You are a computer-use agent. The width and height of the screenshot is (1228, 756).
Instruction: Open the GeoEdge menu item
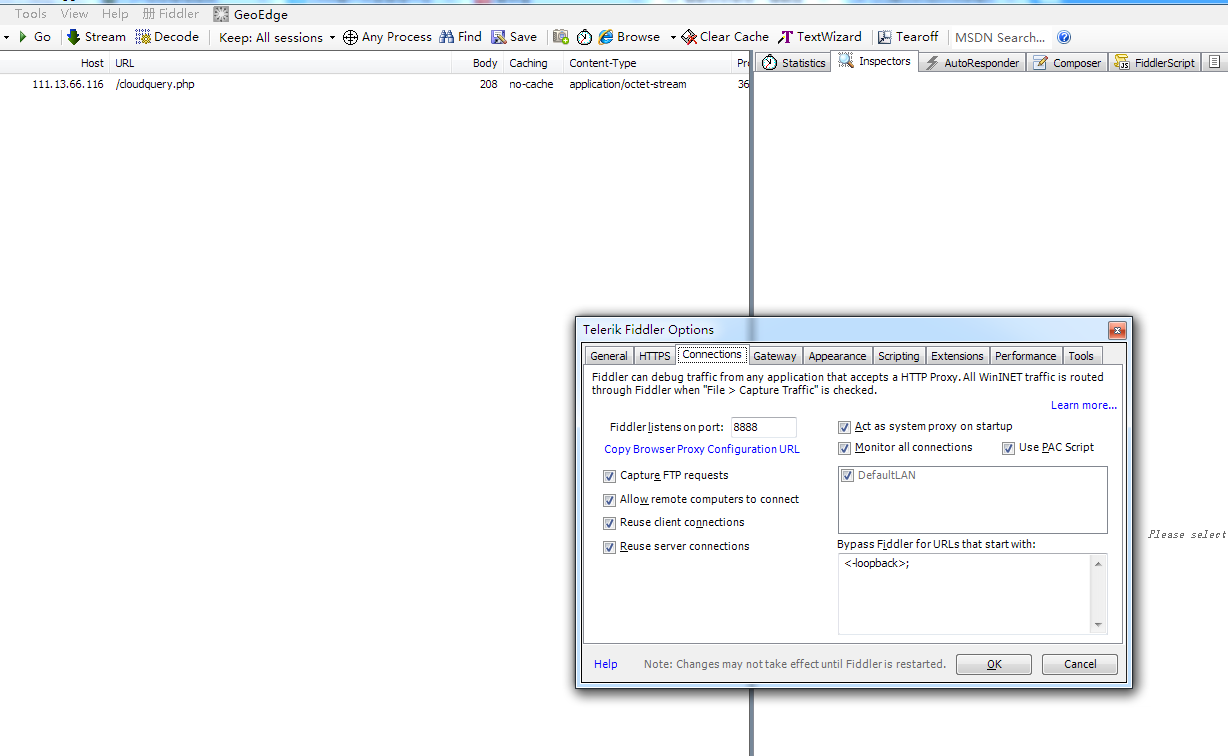coord(251,14)
